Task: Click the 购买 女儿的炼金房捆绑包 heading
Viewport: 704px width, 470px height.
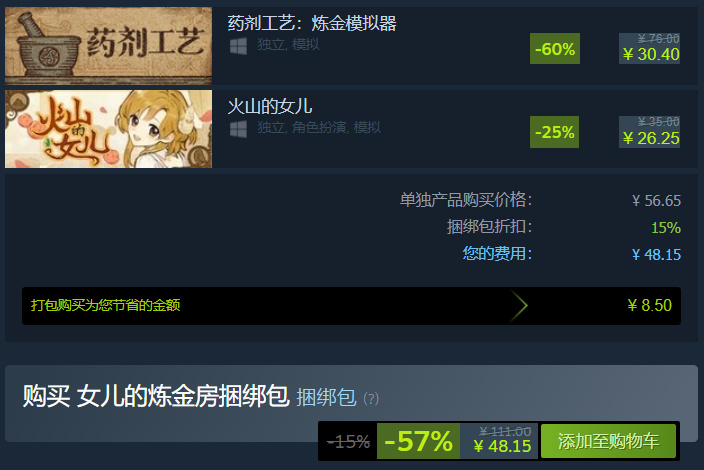Action: pyautogui.click(x=156, y=396)
